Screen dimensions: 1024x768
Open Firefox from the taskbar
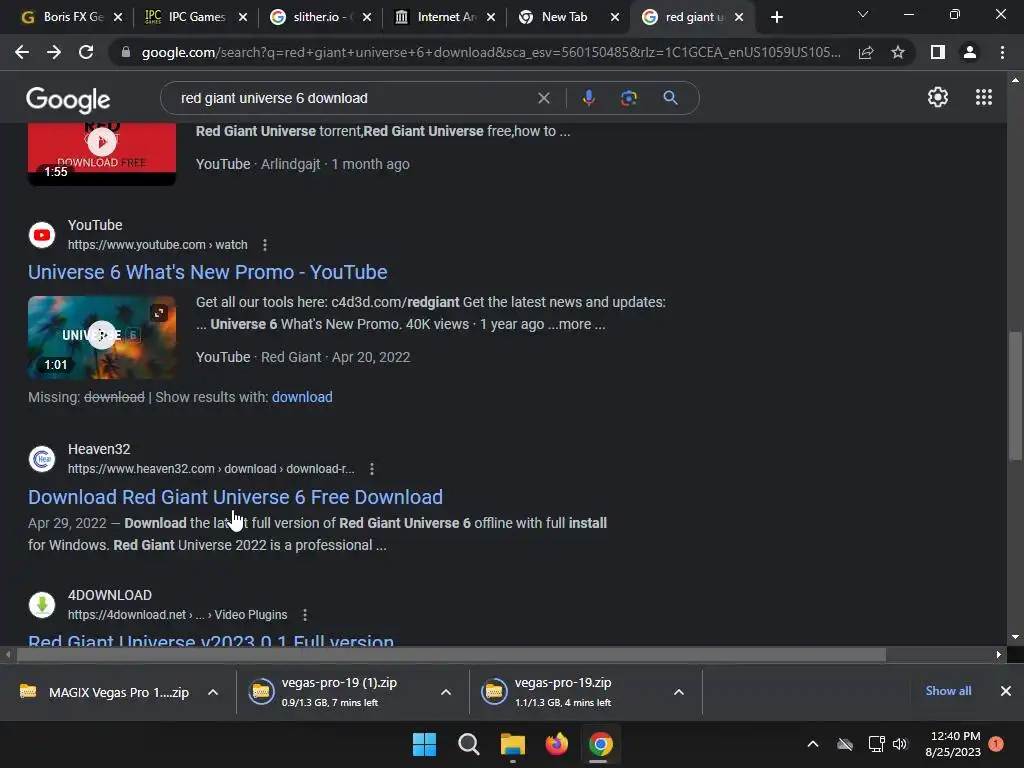click(556, 744)
